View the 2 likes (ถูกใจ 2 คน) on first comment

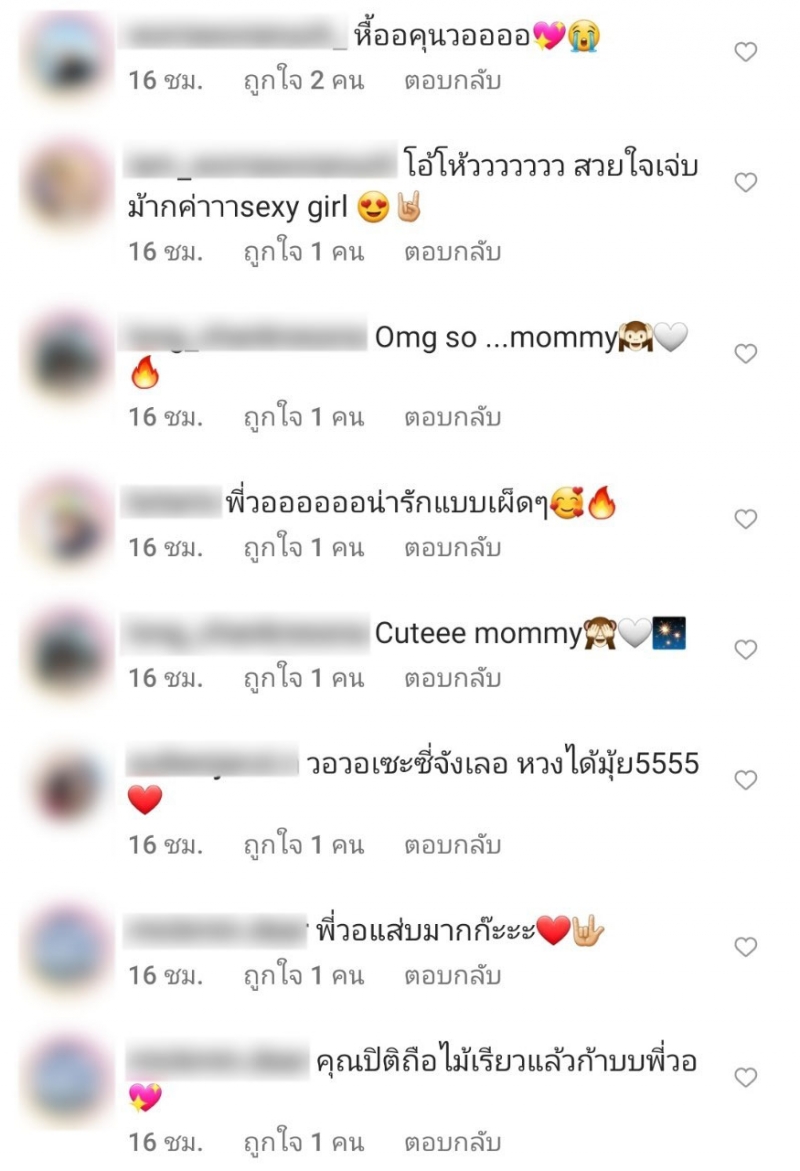click(x=304, y=80)
